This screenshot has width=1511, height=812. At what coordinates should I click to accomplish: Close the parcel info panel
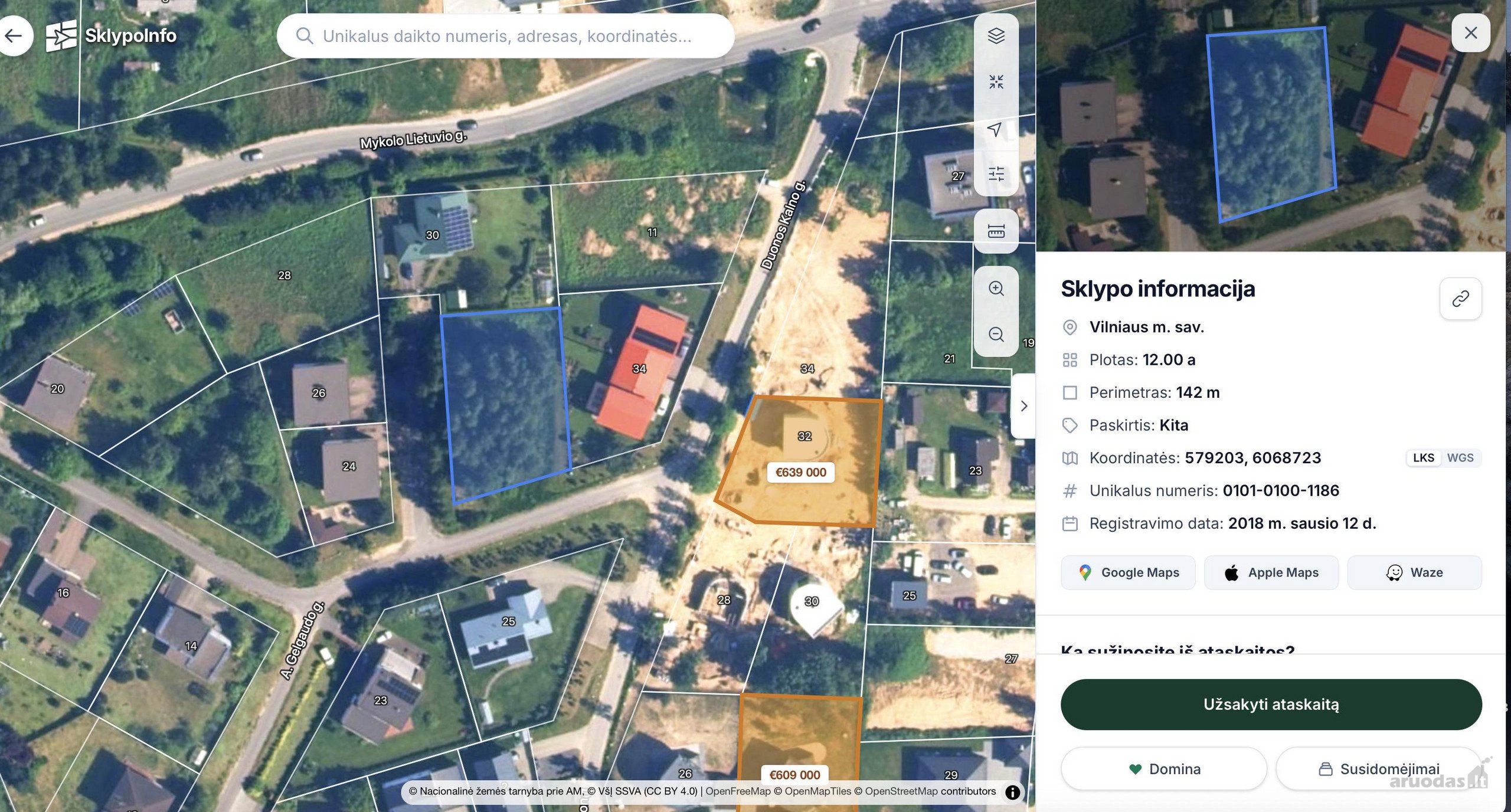pyautogui.click(x=1470, y=32)
